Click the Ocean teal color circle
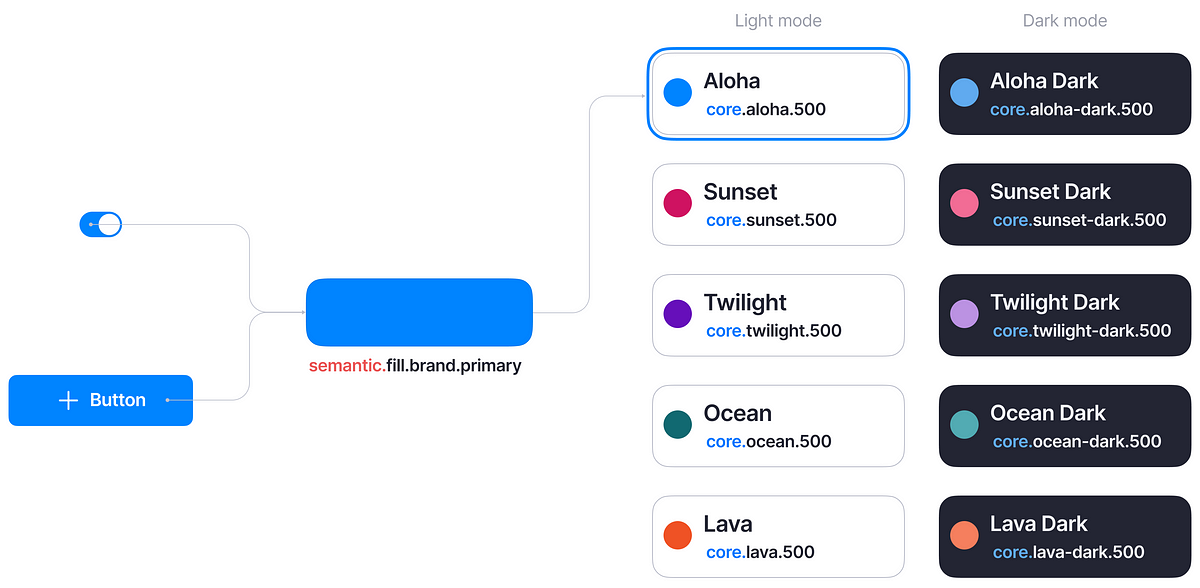 point(678,425)
